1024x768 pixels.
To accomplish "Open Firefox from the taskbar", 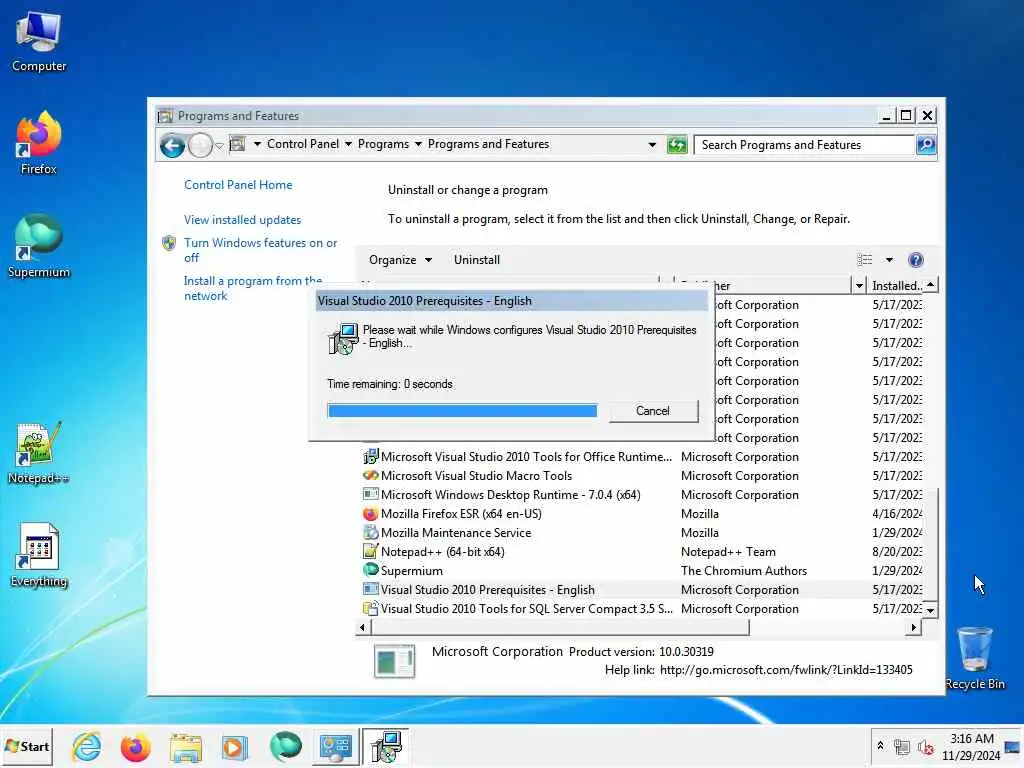I will [x=135, y=746].
